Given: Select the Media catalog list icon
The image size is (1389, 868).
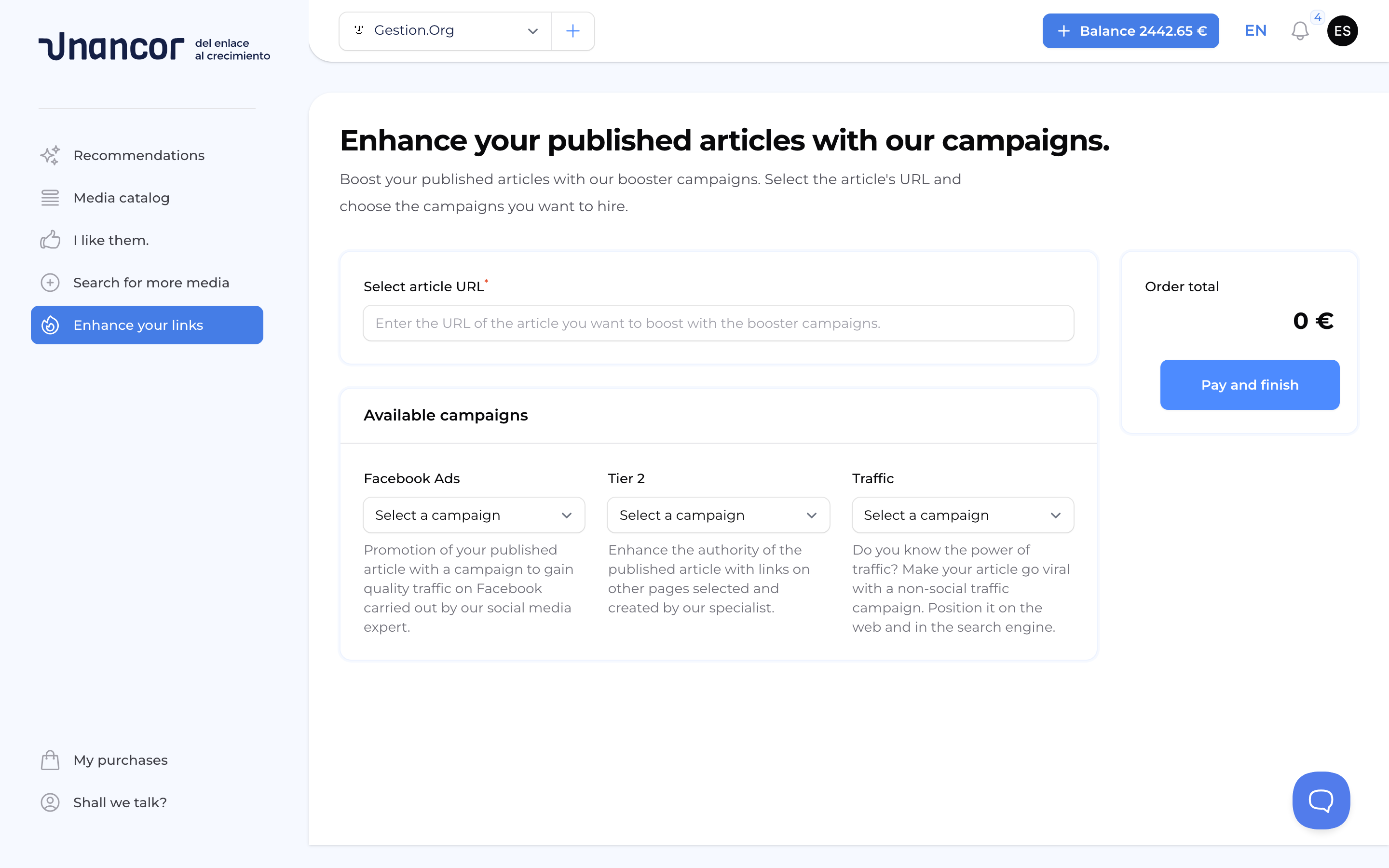Looking at the screenshot, I should [x=50, y=198].
